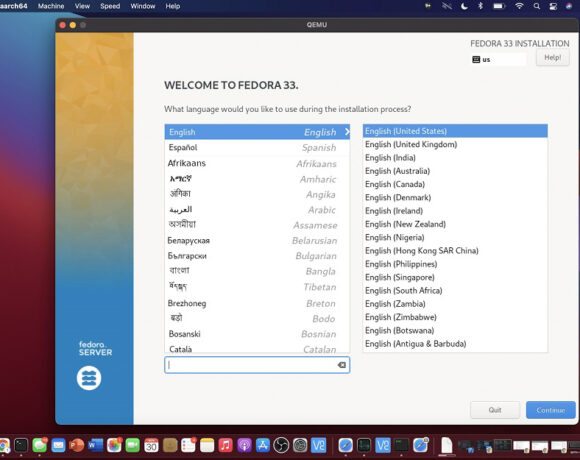Select the Arabic language row
The width and height of the screenshot is (580, 460).
pos(257,210)
